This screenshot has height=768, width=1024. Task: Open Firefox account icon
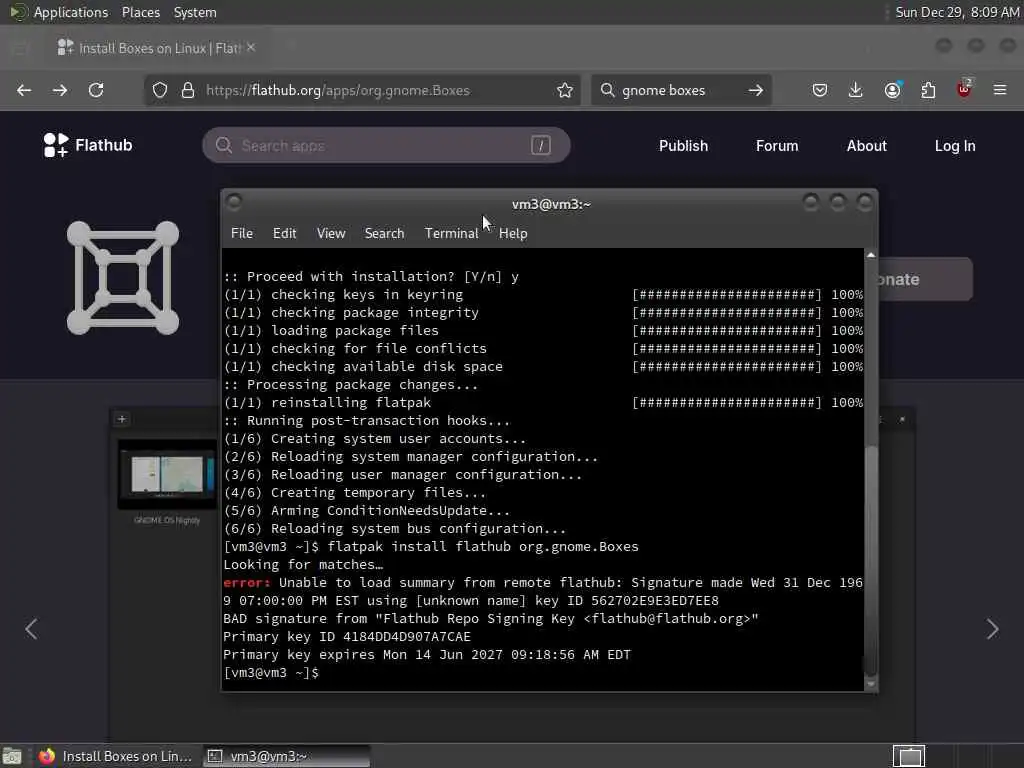[x=892, y=90]
